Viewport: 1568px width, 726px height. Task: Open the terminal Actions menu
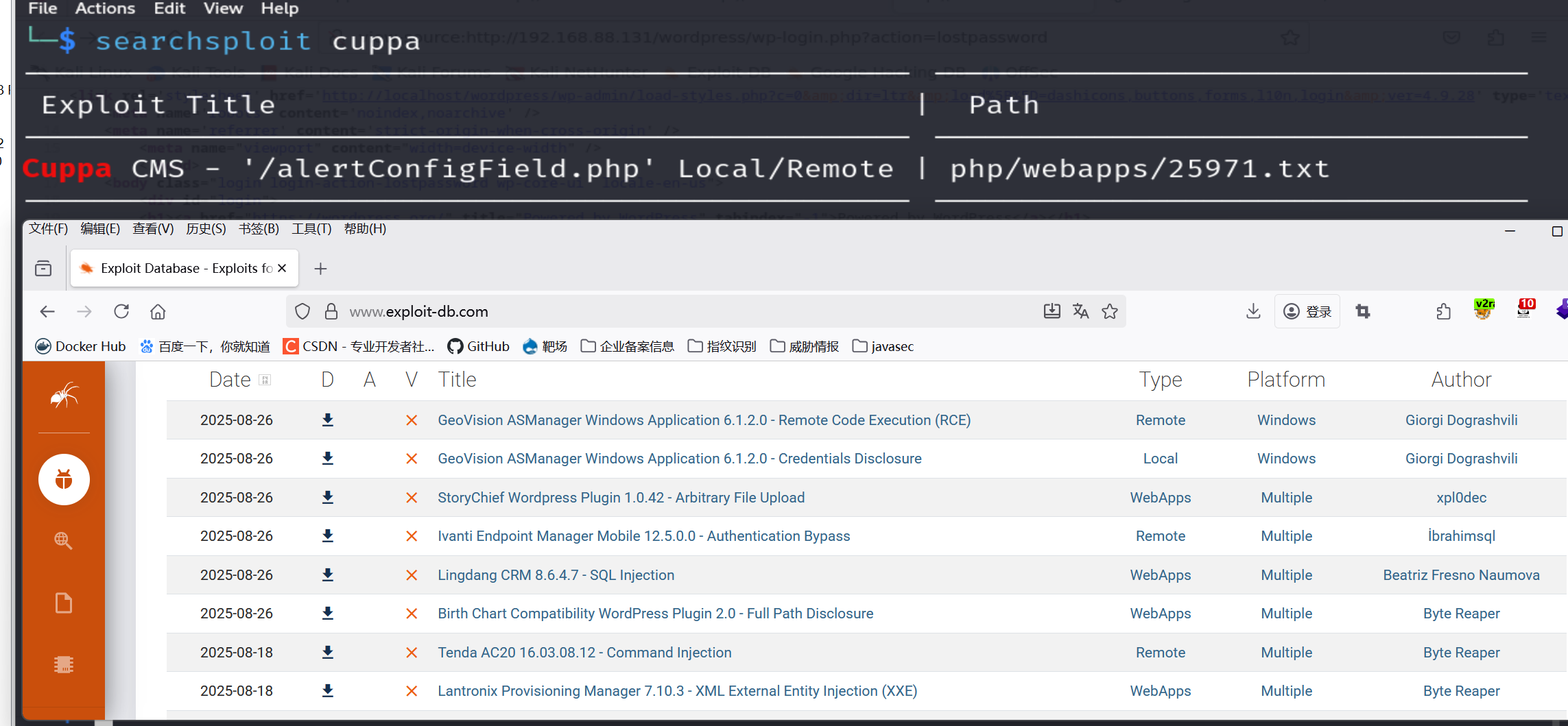click(105, 8)
